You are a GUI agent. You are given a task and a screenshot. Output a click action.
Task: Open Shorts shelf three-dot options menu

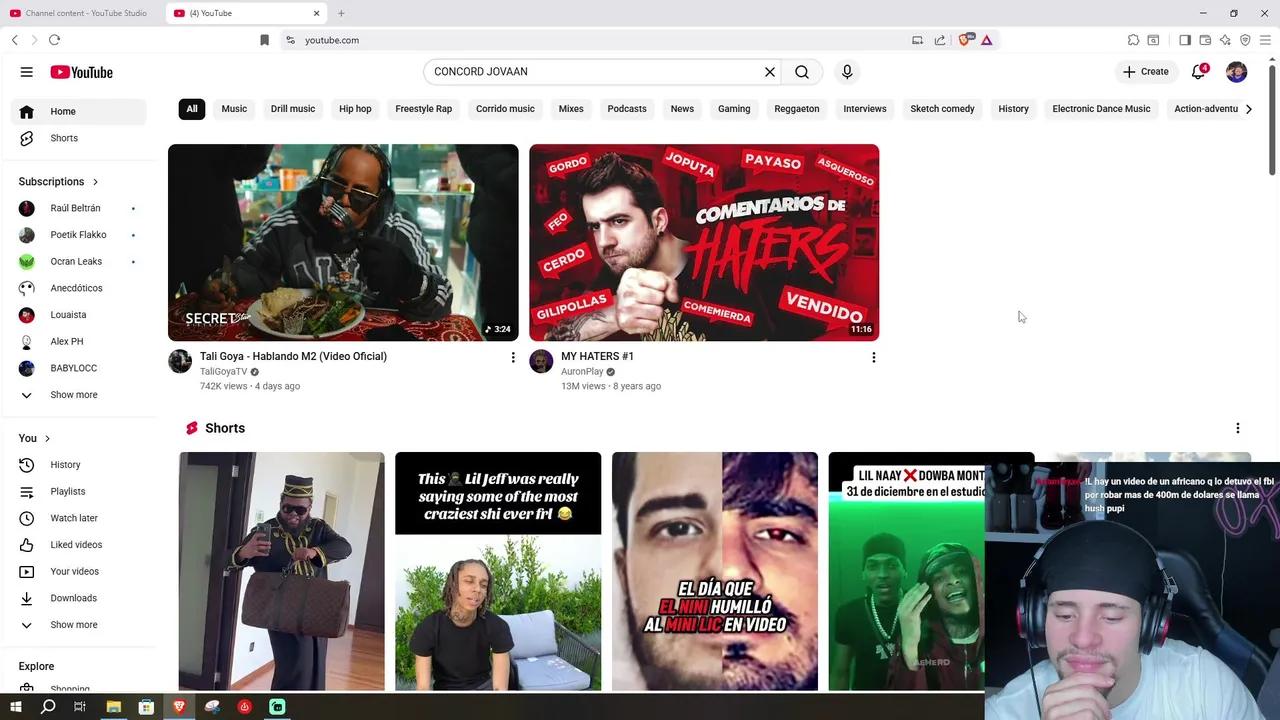(x=1238, y=428)
